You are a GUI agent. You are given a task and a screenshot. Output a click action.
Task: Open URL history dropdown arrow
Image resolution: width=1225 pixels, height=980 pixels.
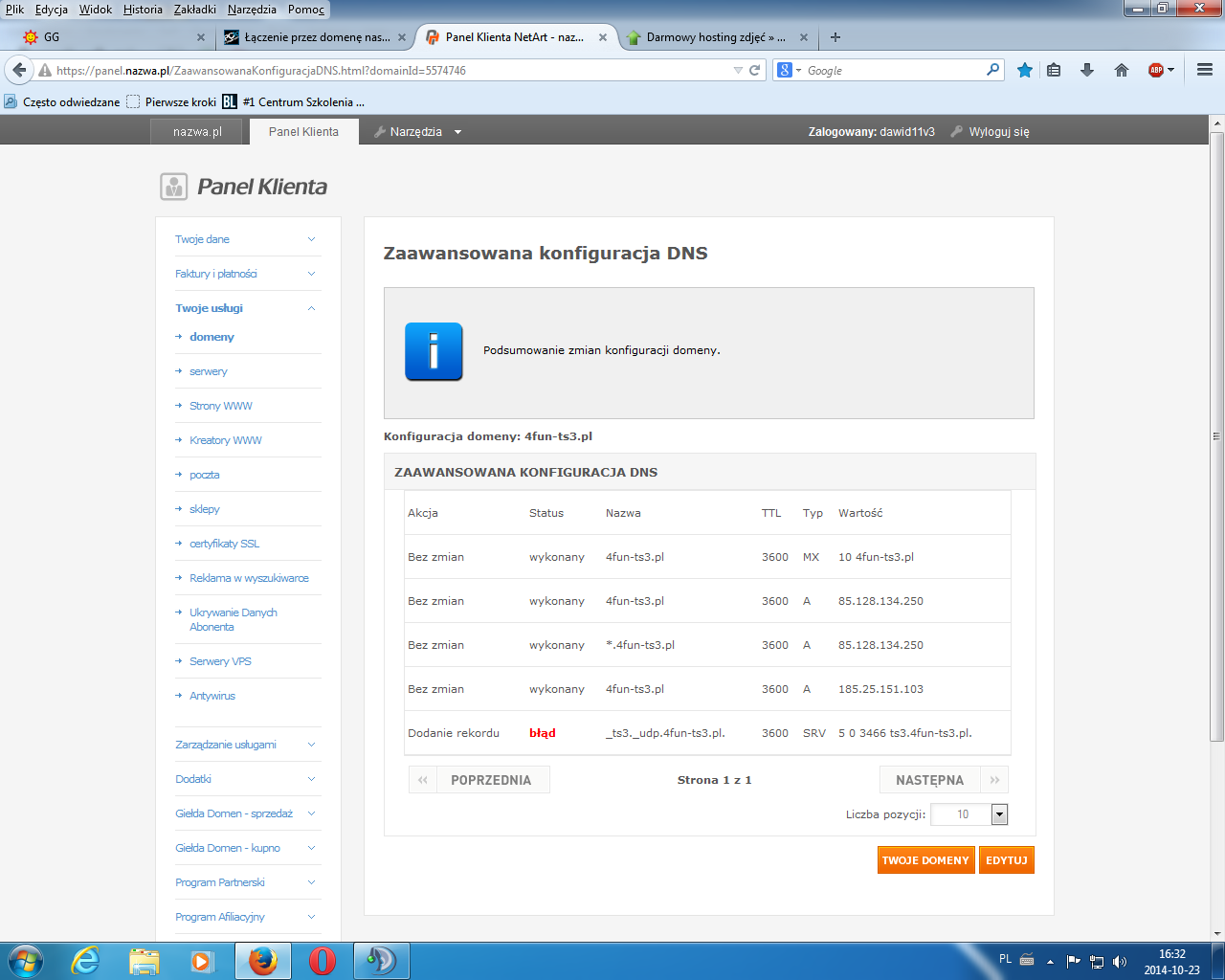point(738,70)
